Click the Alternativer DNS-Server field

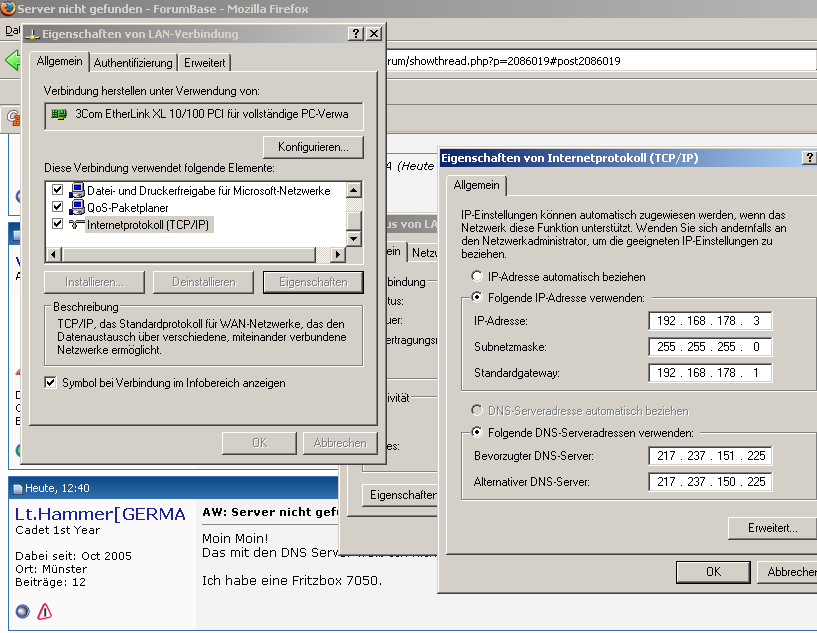click(710, 482)
